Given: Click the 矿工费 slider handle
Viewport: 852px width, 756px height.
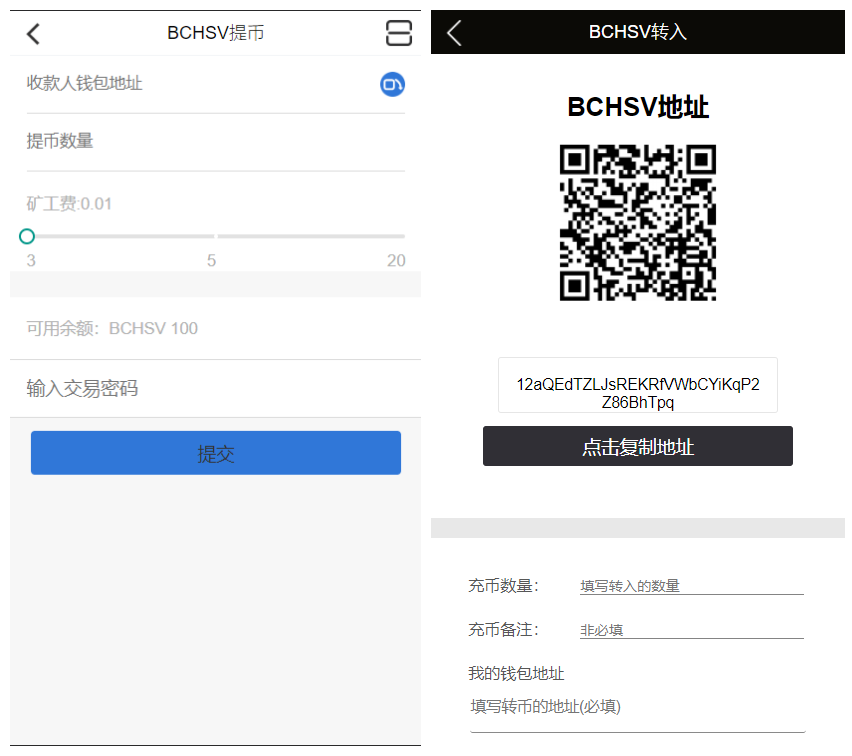Looking at the screenshot, I should point(27,236).
